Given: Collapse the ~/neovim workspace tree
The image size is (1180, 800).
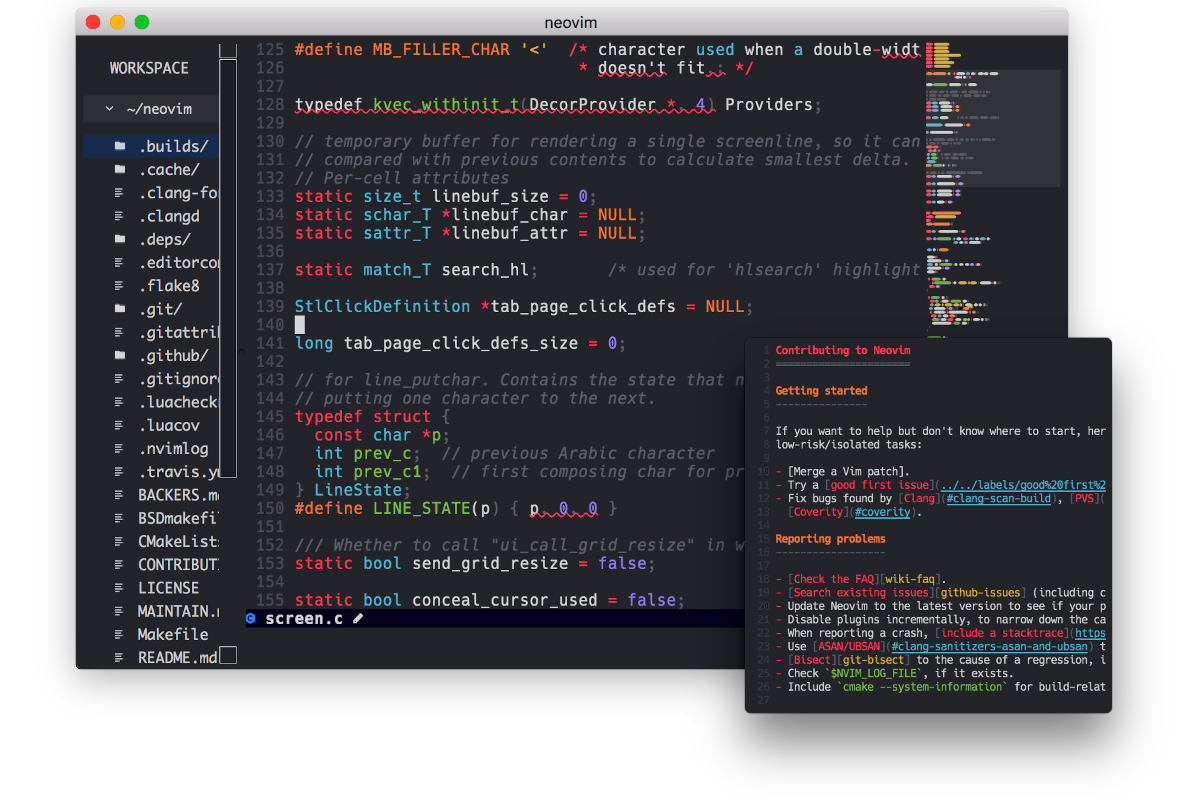Looking at the screenshot, I should (x=110, y=108).
